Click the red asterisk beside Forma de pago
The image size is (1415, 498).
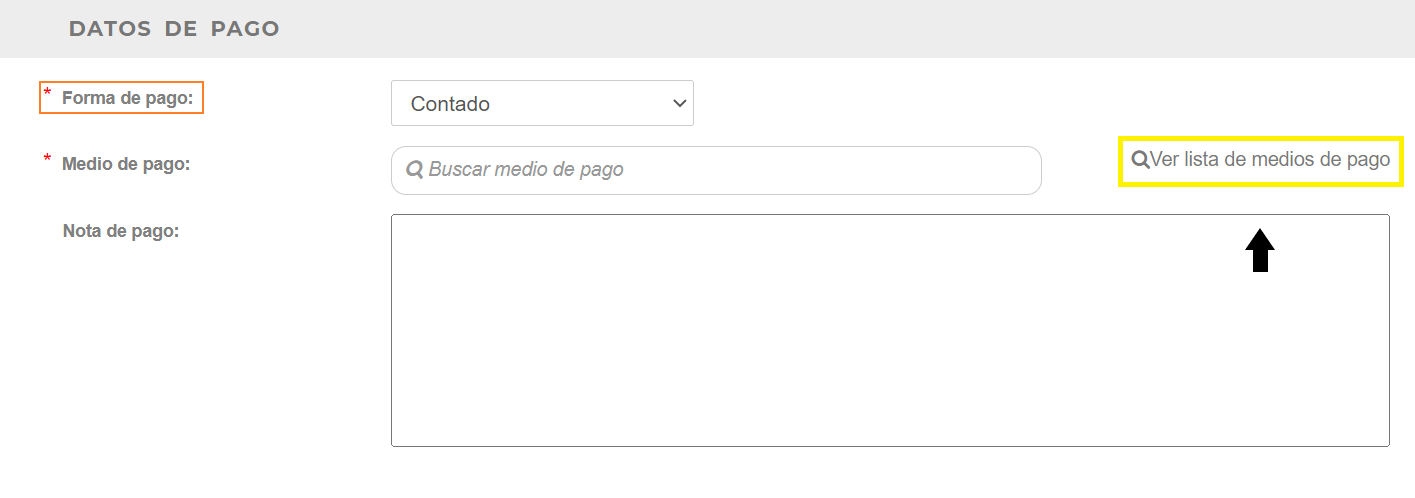click(47, 93)
